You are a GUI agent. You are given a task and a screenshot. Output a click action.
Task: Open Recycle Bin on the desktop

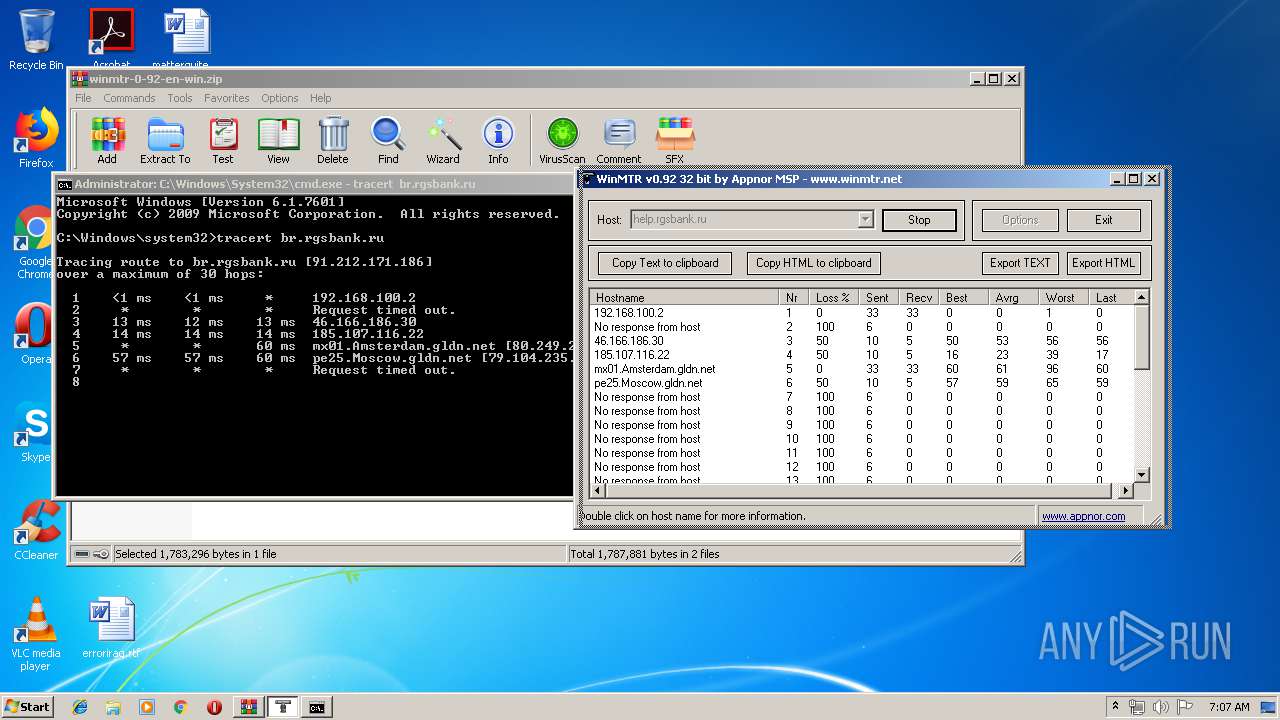pyautogui.click(x=36, y=40)
